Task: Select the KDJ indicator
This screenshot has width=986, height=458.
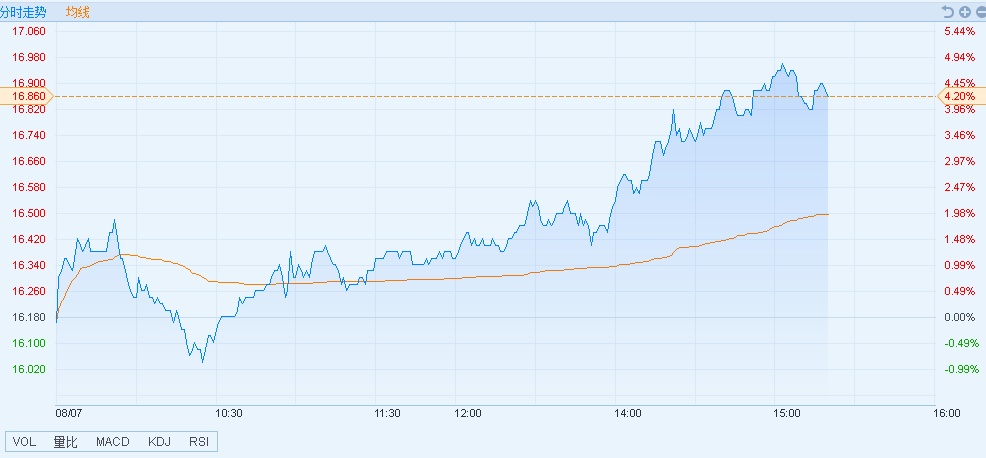Action: point(159,442)
